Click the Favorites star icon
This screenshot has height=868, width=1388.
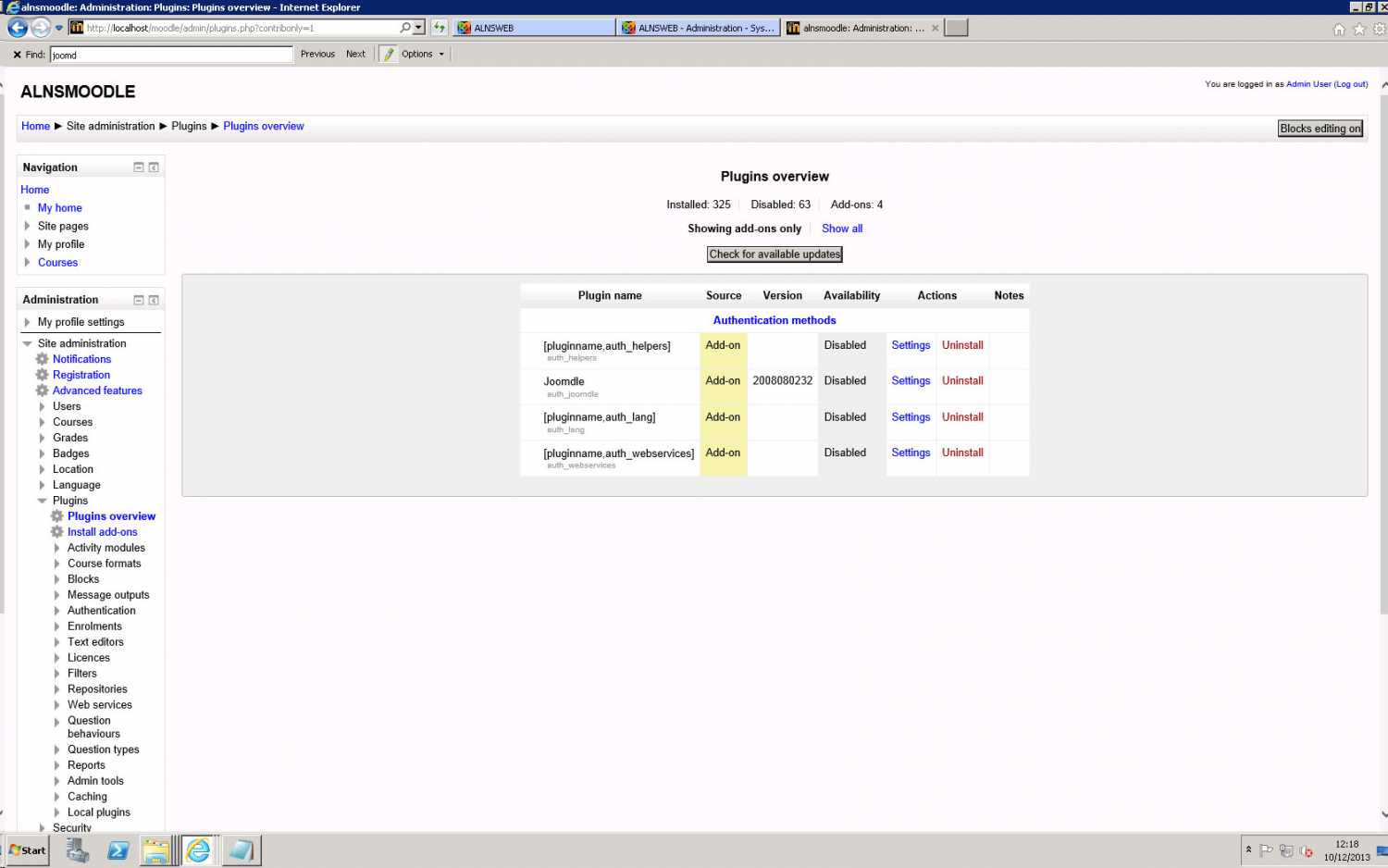coord(1358,30)
